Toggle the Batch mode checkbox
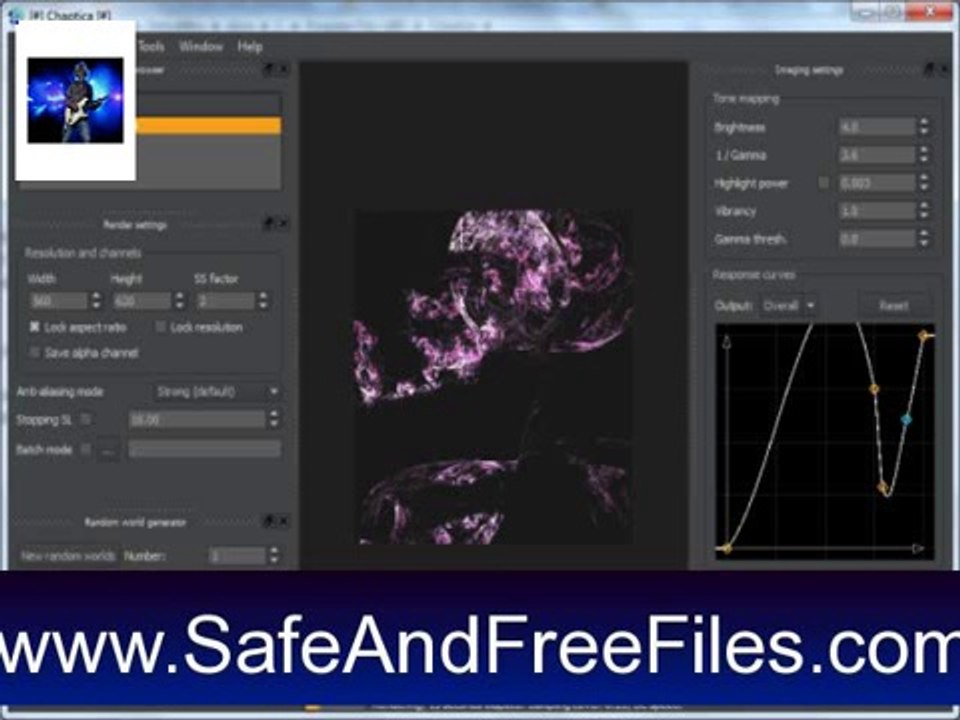This screenshot has width=960, height=720. pyautogui.click(x=86, y=449)
